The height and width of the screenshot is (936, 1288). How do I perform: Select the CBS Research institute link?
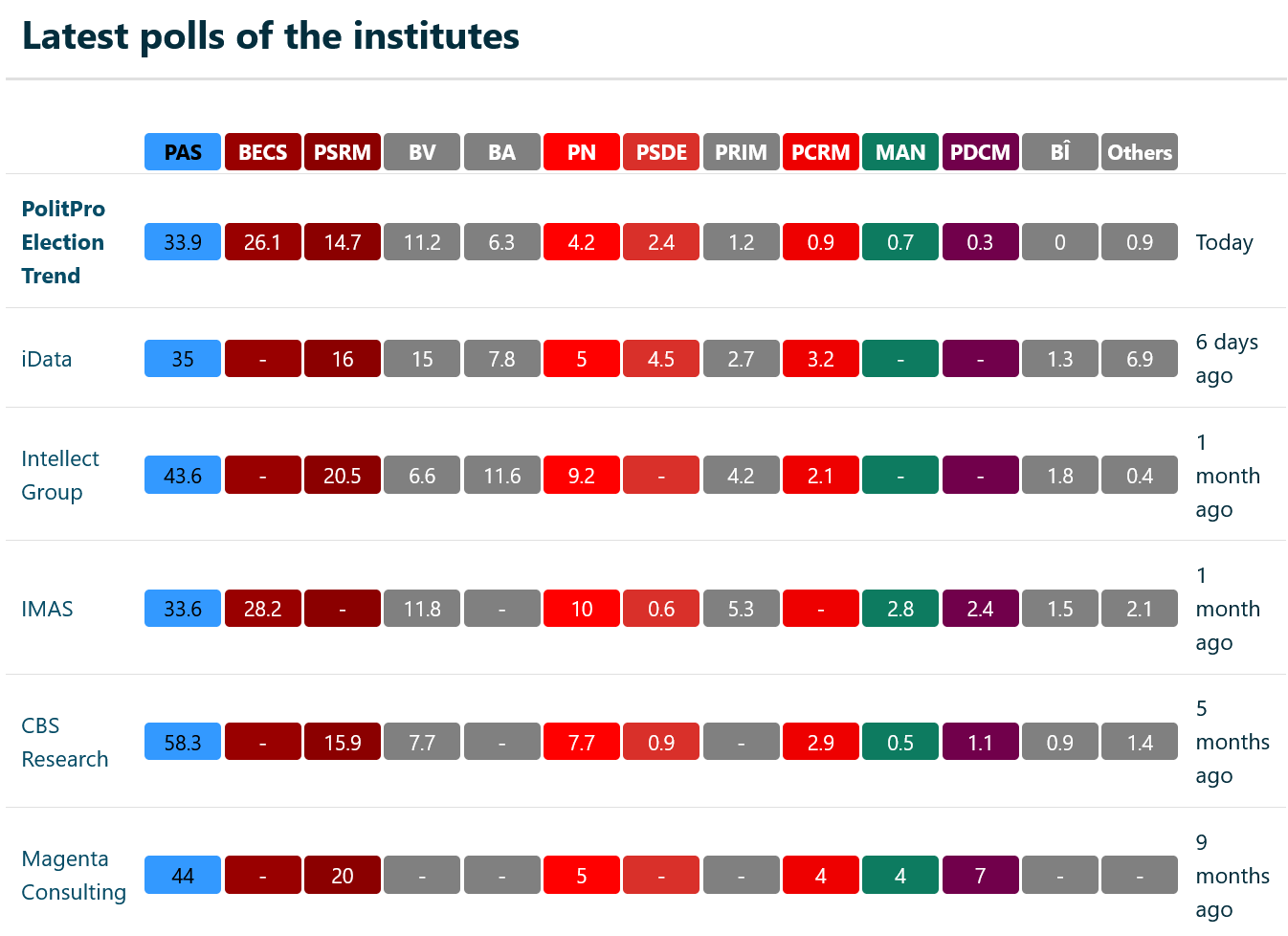click(x=64, y=743)
